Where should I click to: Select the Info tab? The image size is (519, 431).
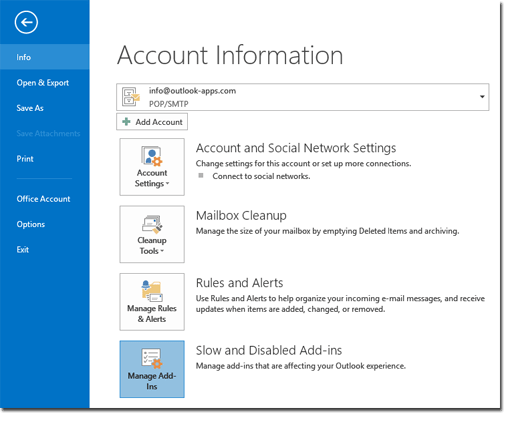pos(45,57)
